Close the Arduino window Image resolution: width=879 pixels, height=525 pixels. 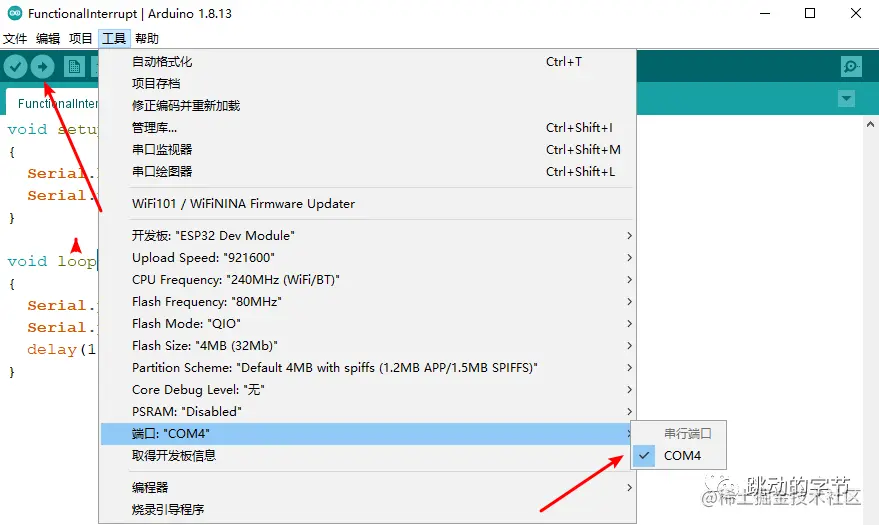pos(855,13)
